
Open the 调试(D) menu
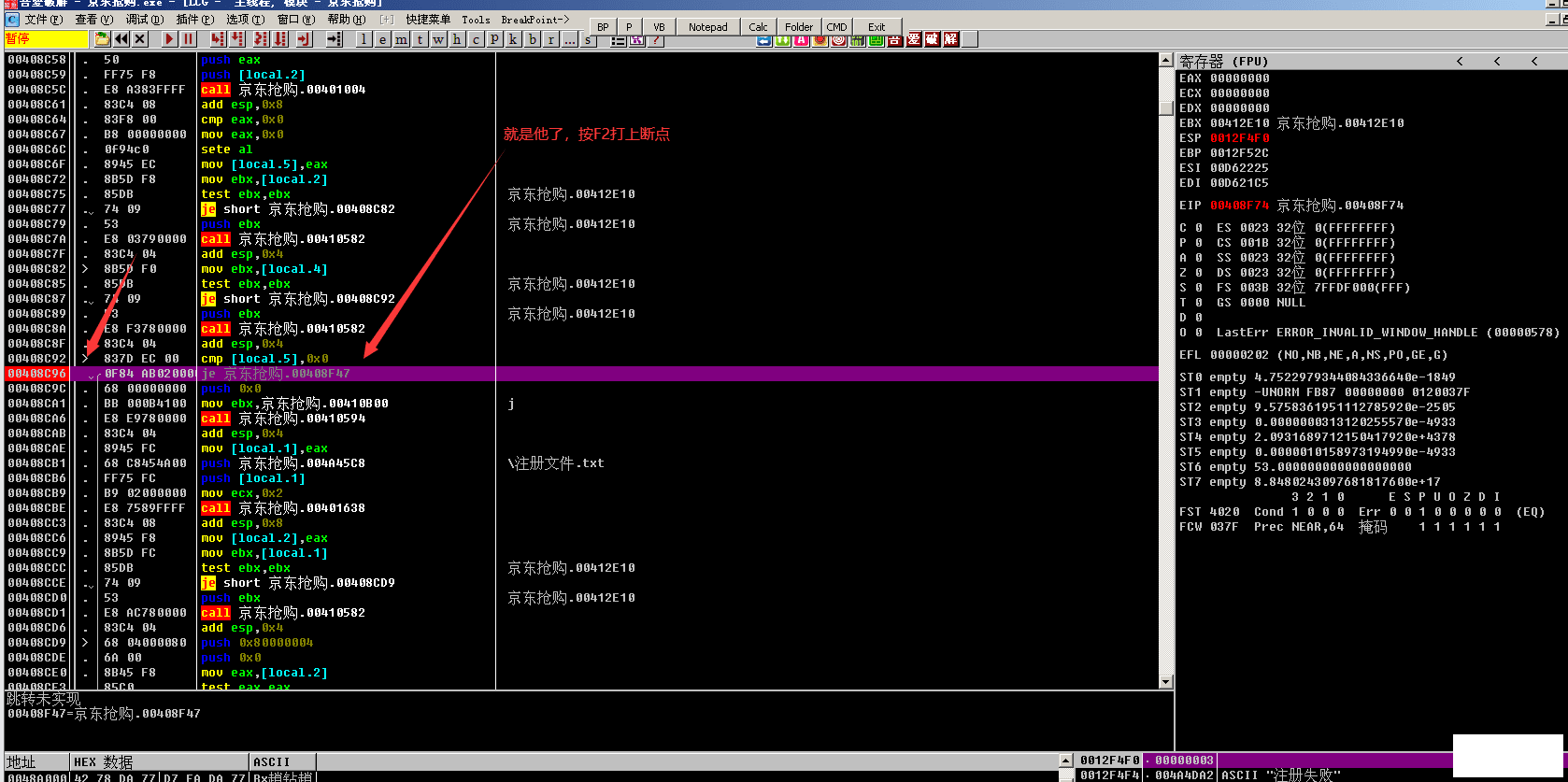coord(144,20)
